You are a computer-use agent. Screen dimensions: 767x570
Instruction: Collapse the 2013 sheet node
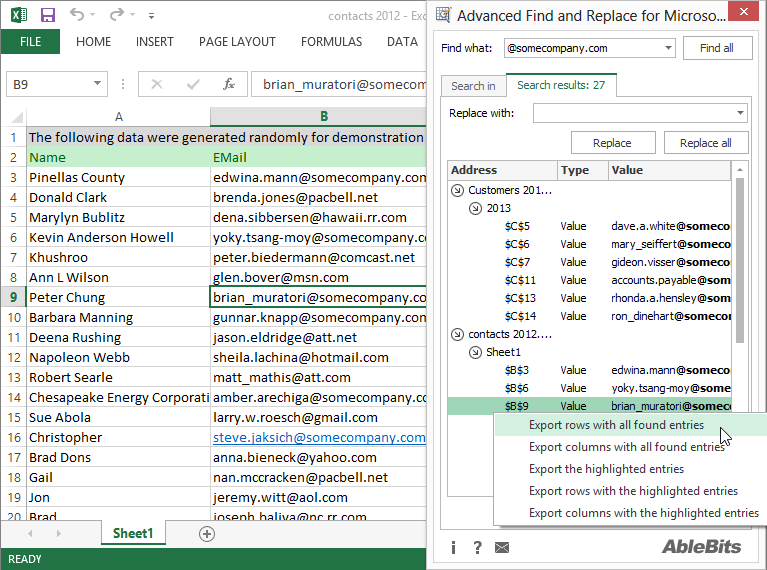(x=475, y=208)
